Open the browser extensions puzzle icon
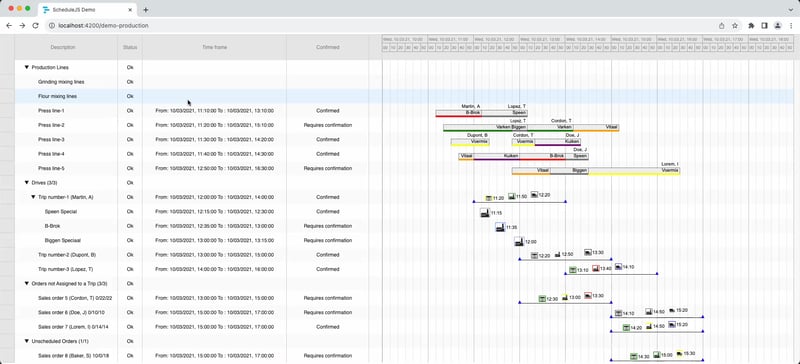Image resolution: width=800 pixels, height=364 pixels. click(x=751, y=26)
